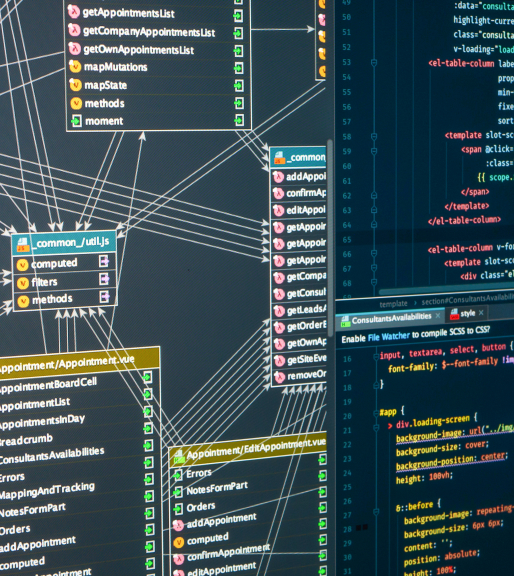
Task: Collapse the &::before fold at line 27
Action: pos(377,512)
